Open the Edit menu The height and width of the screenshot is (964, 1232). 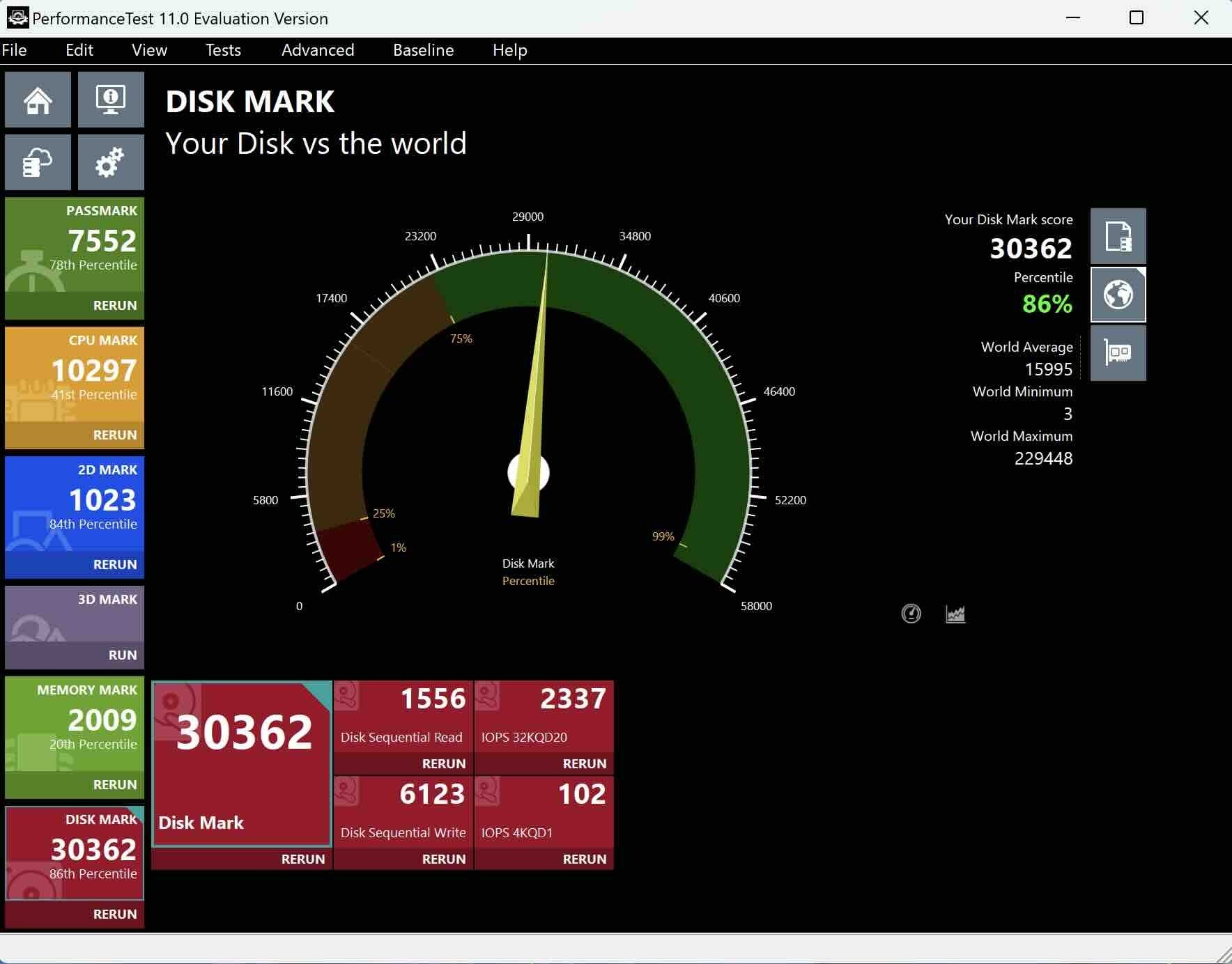(79, 50)
